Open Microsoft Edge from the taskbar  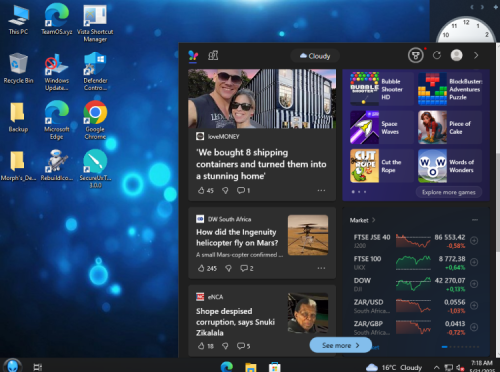tap(227, 367)
